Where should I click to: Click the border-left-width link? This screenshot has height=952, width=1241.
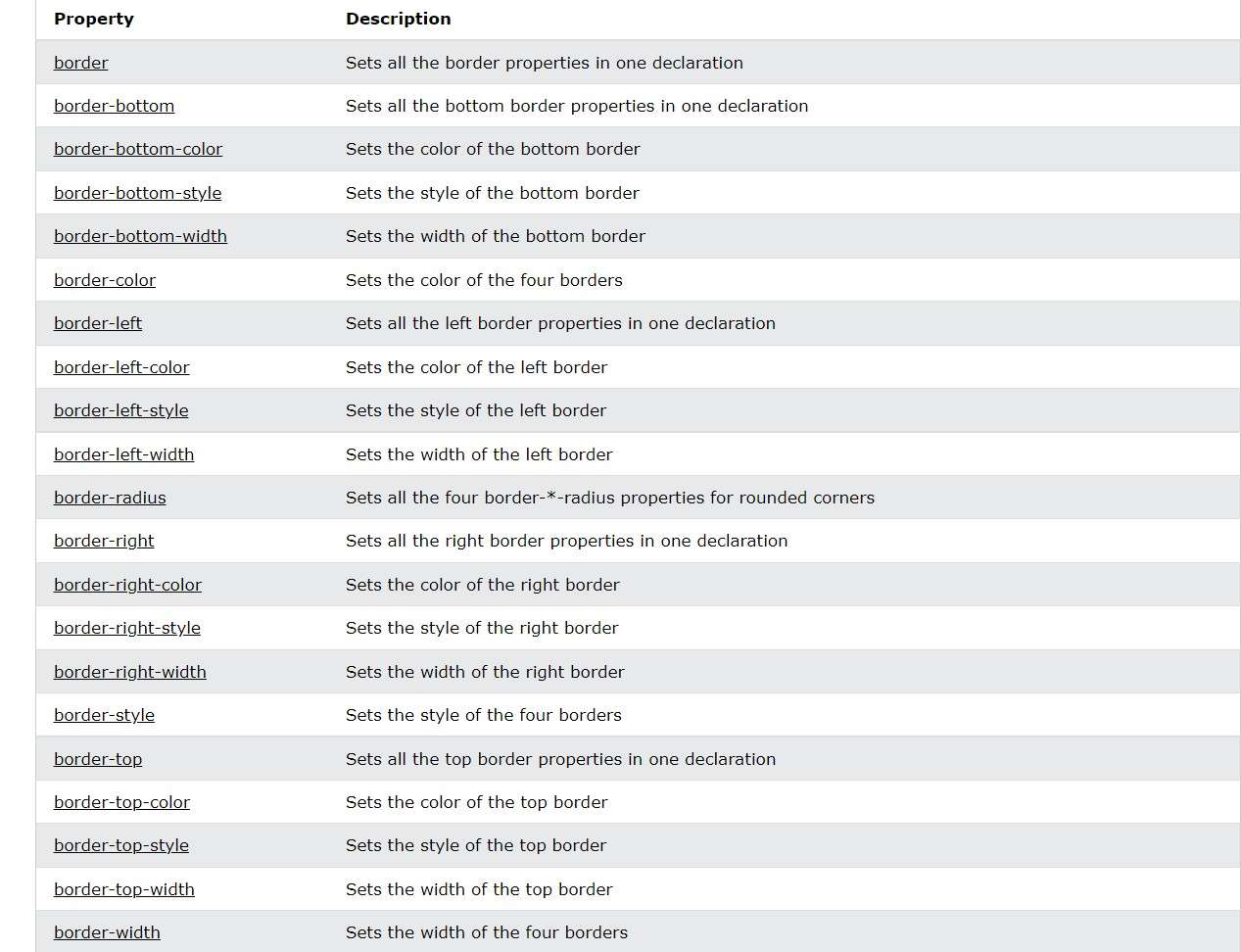(123, 454)
